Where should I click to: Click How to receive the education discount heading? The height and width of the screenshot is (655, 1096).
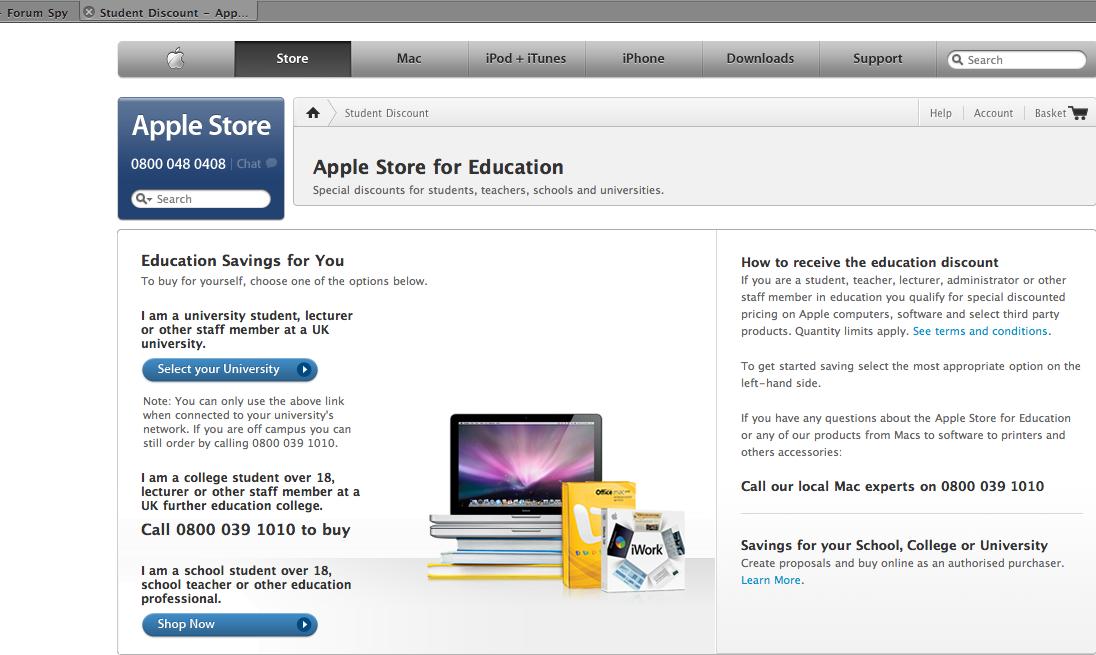[870, 262]
